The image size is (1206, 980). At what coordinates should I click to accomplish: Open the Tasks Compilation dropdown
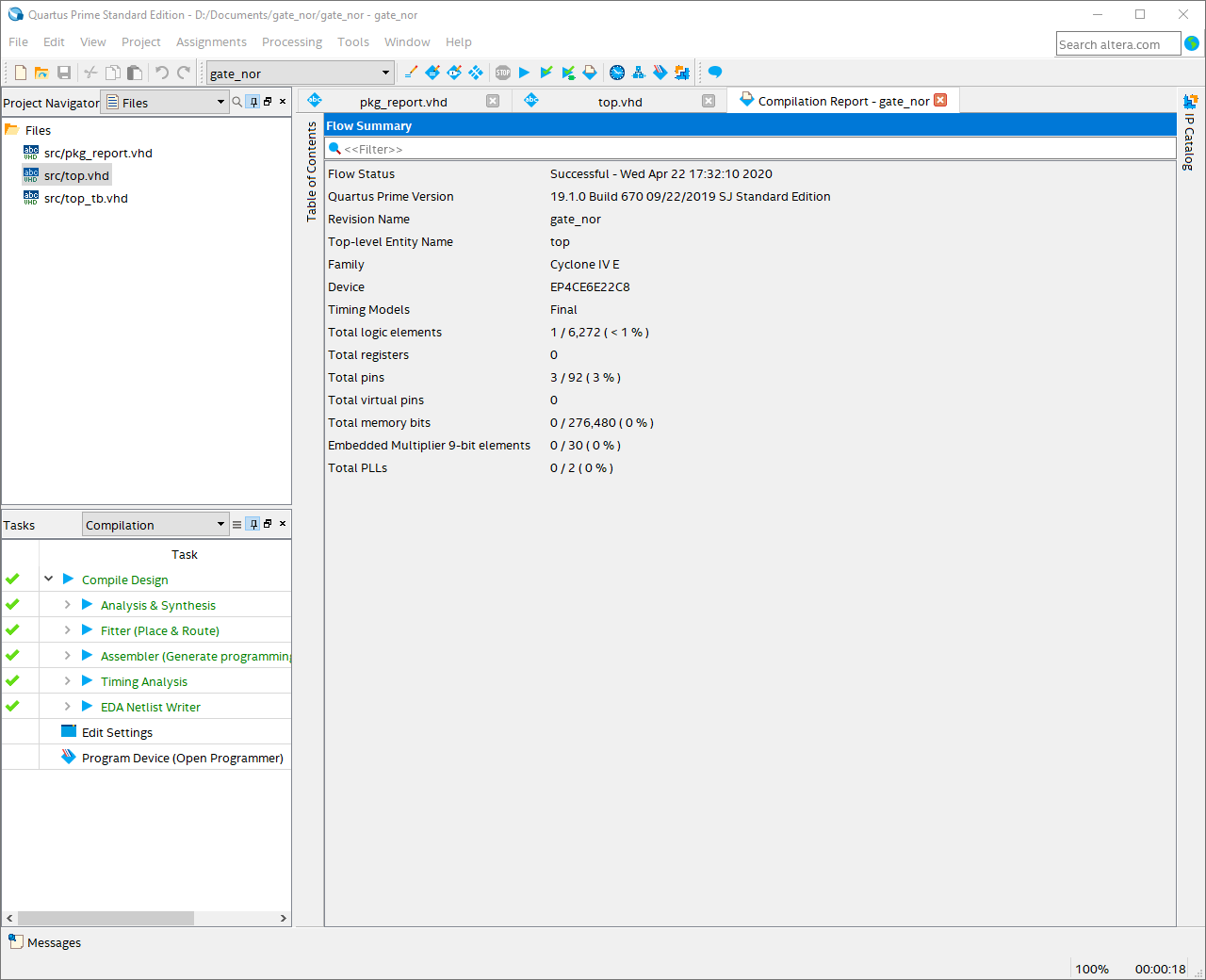[155, 525]
